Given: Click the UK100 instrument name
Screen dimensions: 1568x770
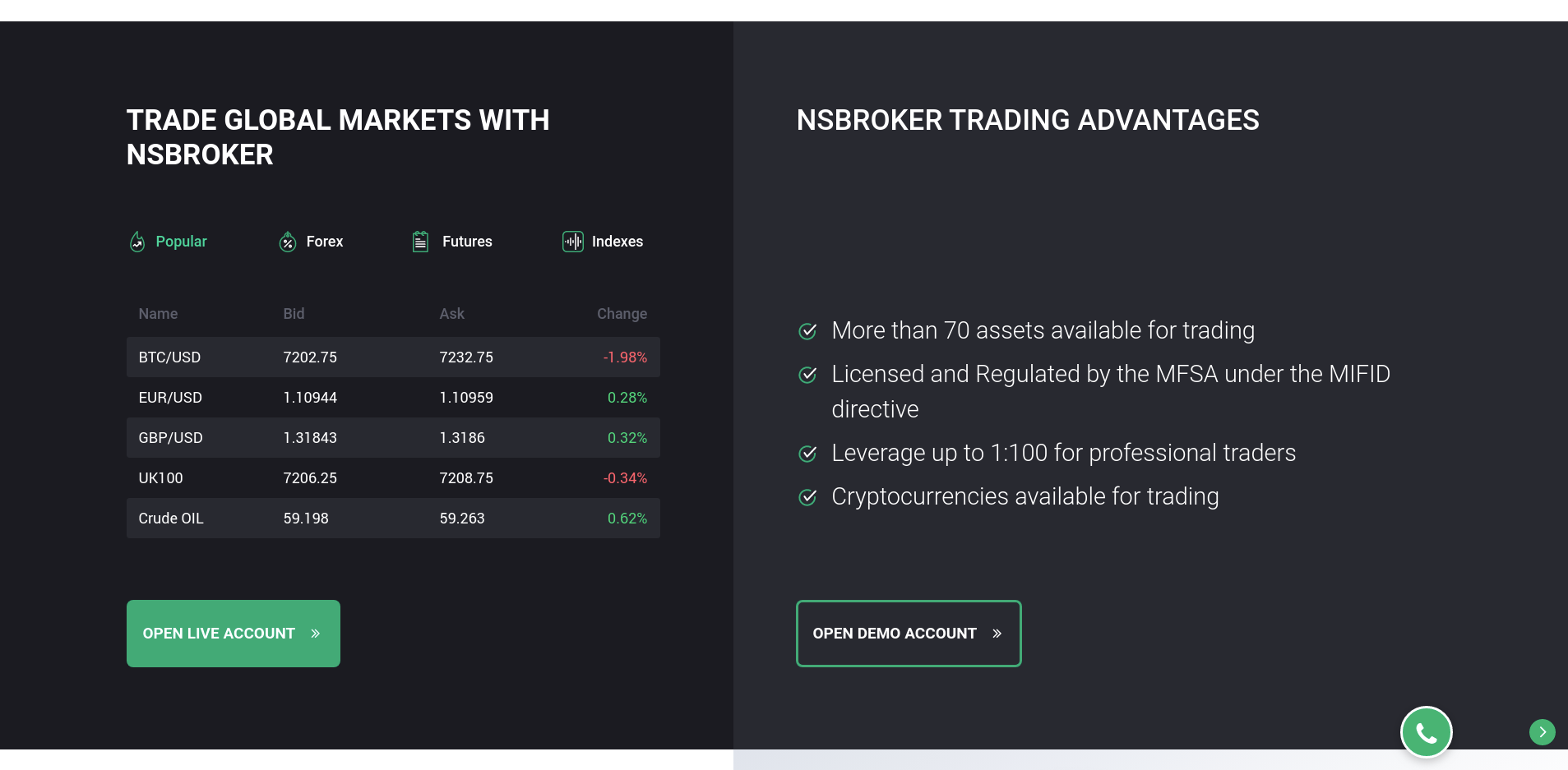Looking at the screenshot, I should (161, 478).
